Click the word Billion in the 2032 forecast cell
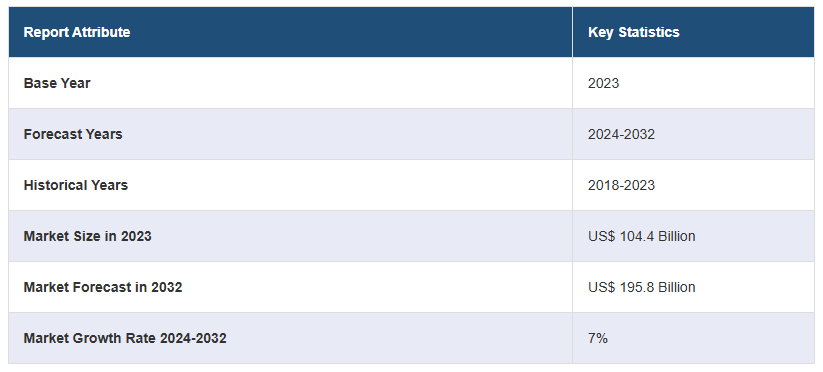823x372 pixels. pos(677,287)
